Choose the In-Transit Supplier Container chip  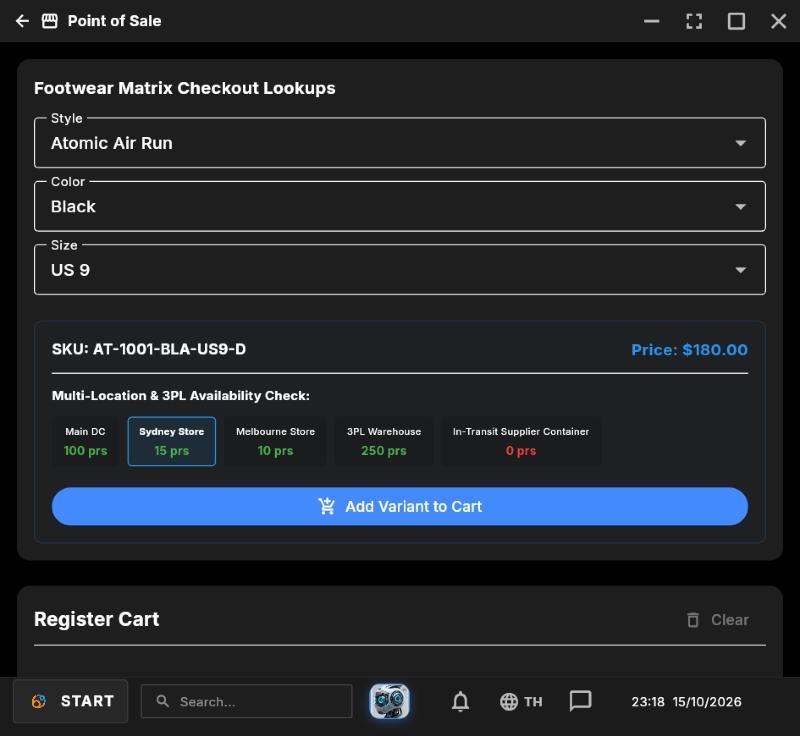pos(521,441)
